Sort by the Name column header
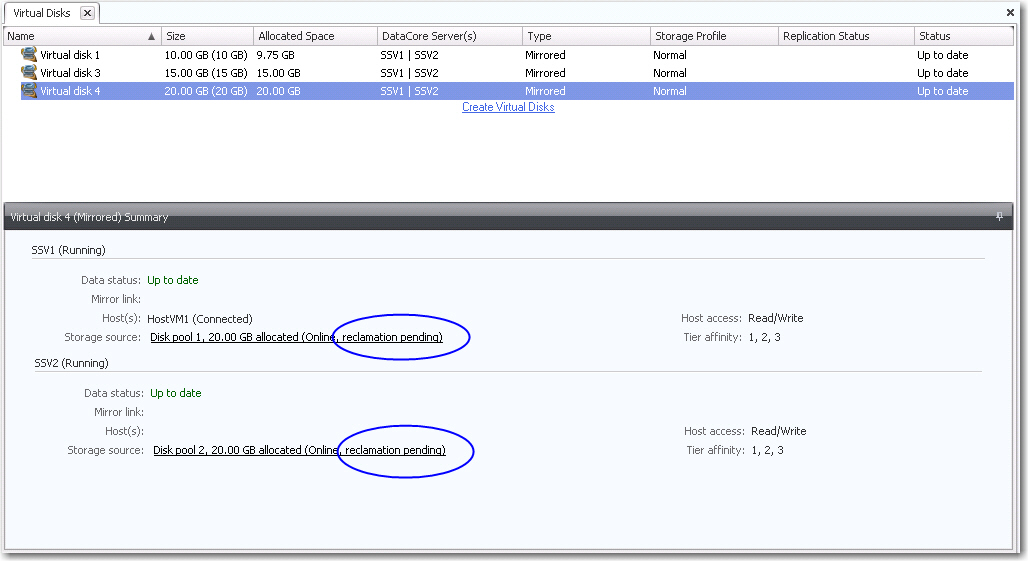This screenshot has width=1028, height=561. [x=70, y=36]
